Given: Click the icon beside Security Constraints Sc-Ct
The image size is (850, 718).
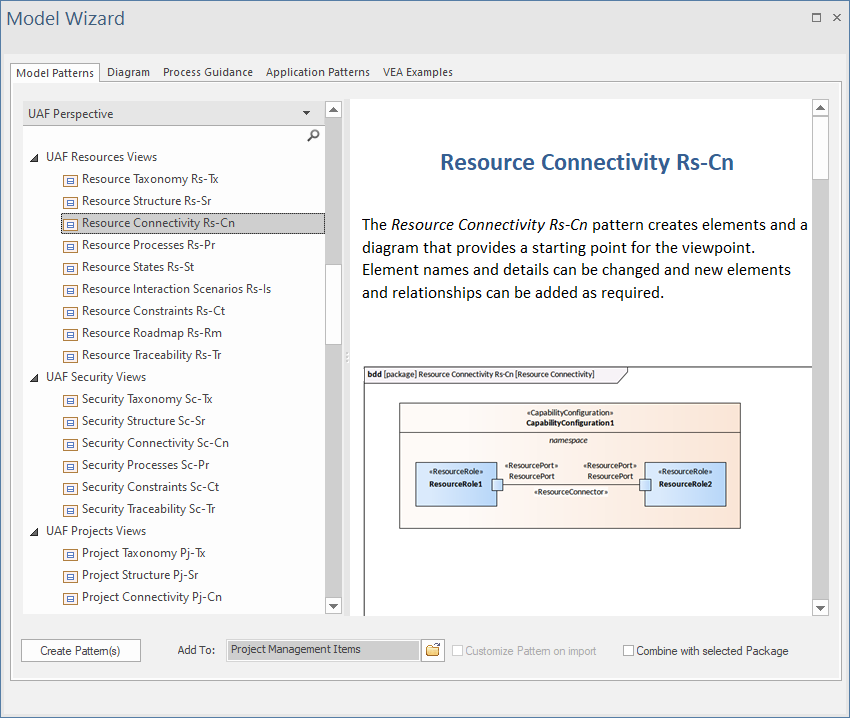Looking at the screenshot, I should 70,488.
